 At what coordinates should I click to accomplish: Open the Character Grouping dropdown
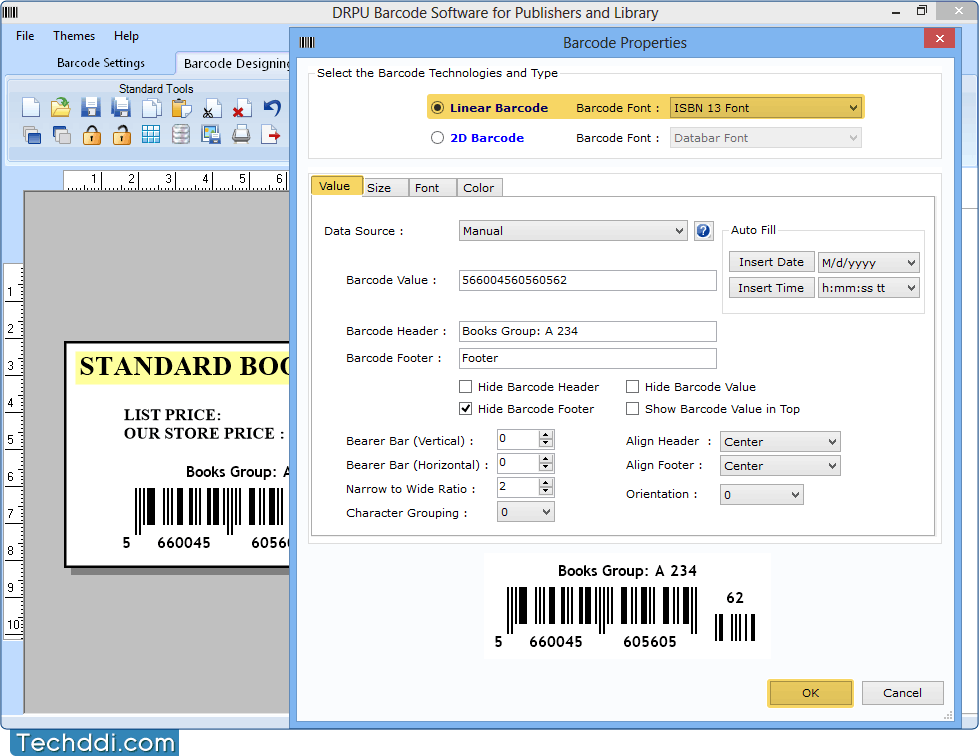tap(526, 513)
